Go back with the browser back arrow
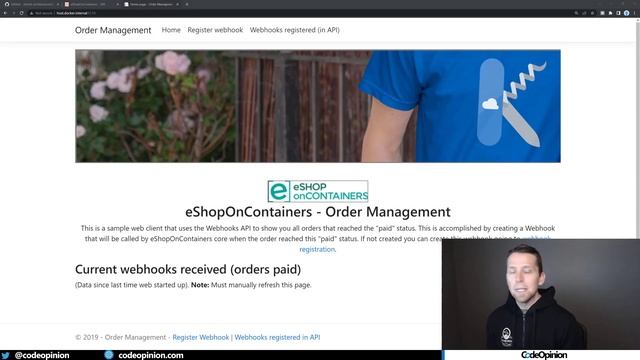This screenshot has height=360, width=640. 5,13
